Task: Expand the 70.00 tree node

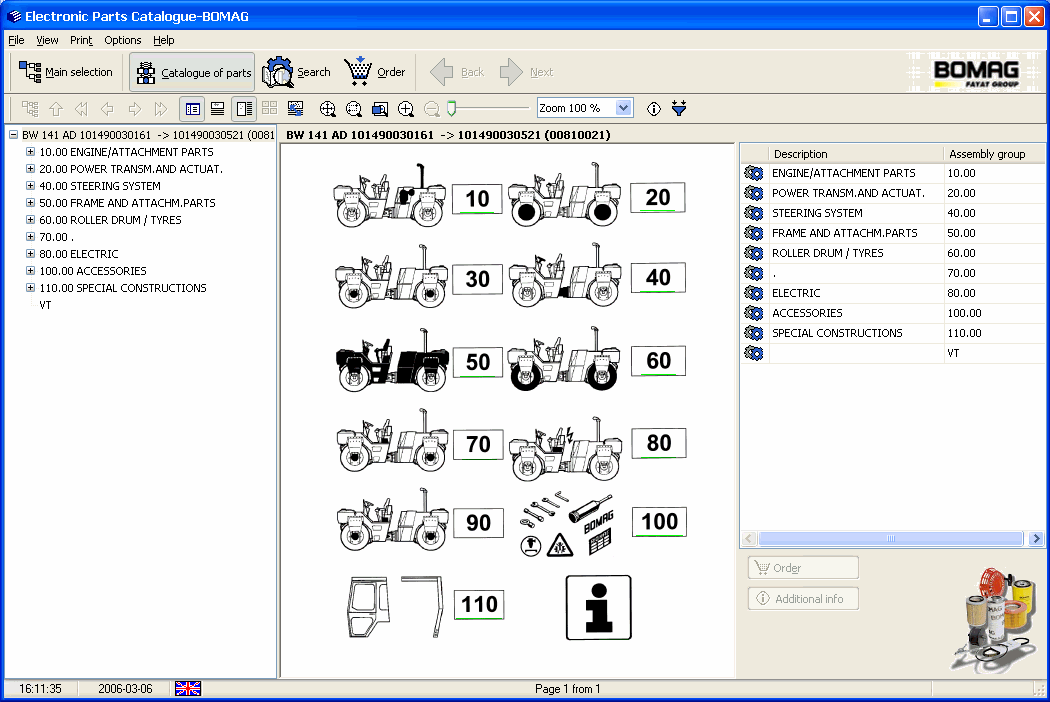Action: [x=30, y=236]
